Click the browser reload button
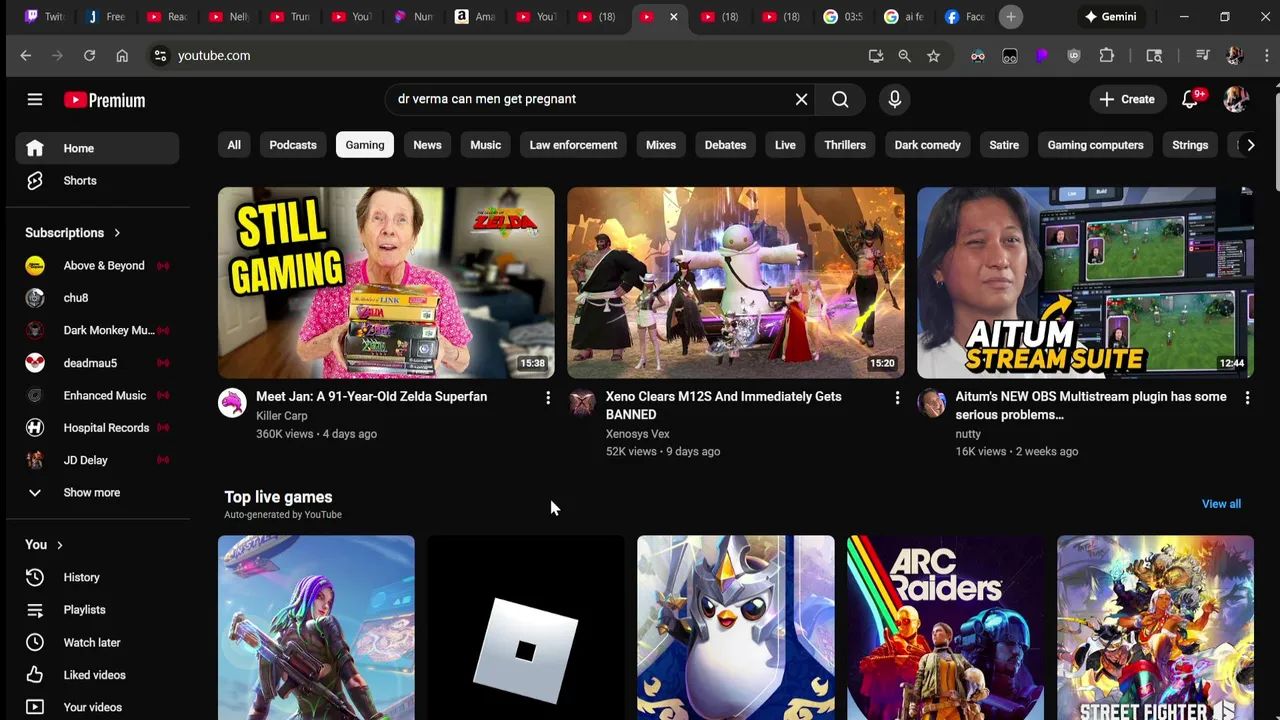This screenshot has width=1280, height=720. point(89,56)
